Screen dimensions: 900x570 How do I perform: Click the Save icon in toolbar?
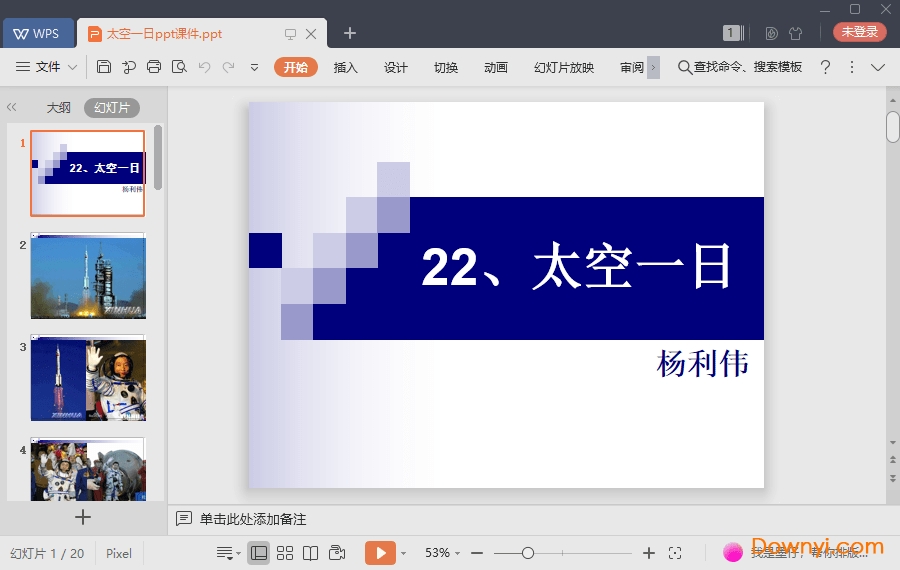[104, 67]
